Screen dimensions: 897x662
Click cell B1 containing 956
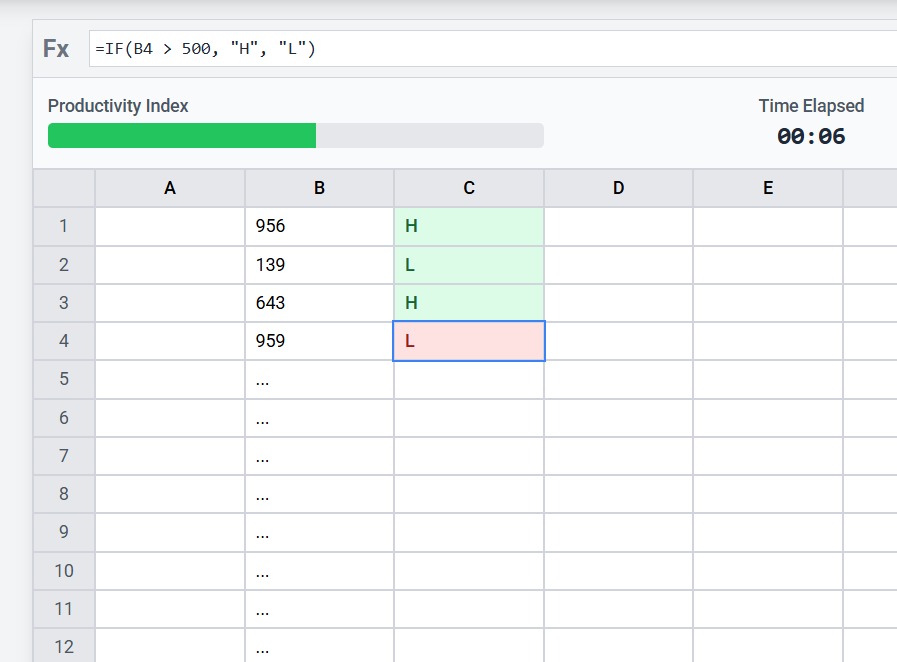[319, 226]
